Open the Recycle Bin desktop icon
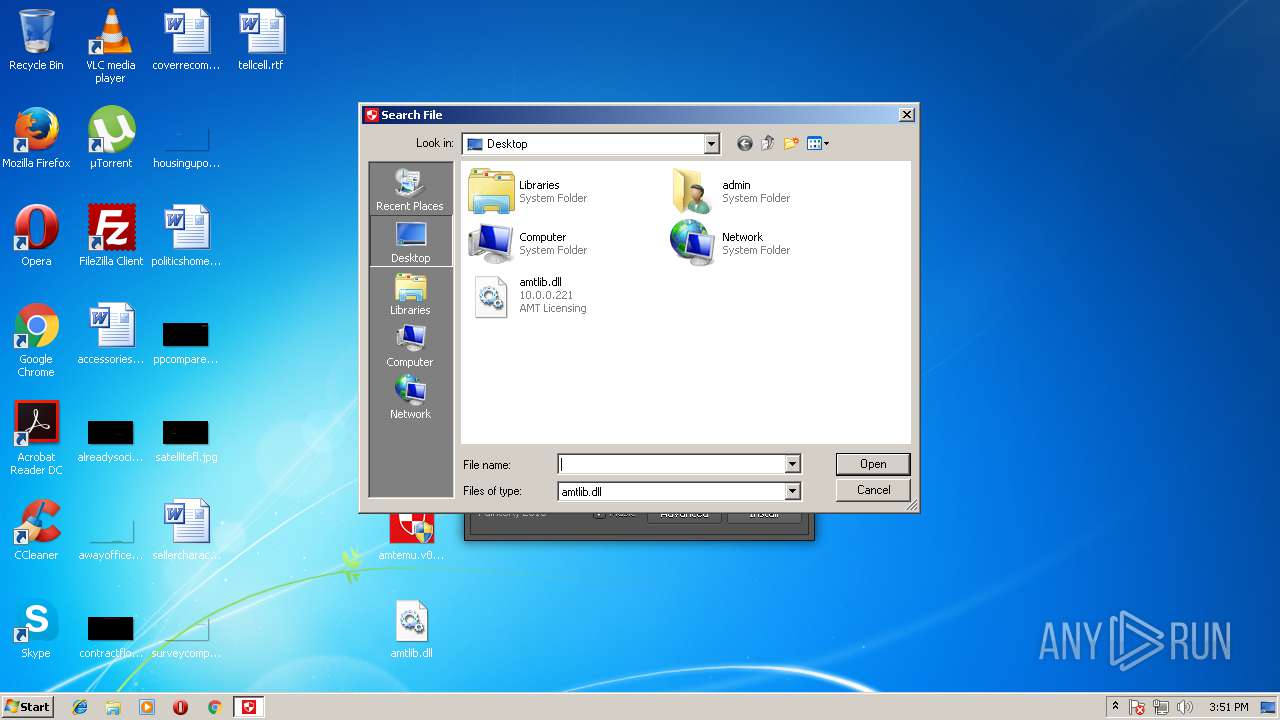Viewport: 1280px width, 720px height. click(x=36, y=40)
